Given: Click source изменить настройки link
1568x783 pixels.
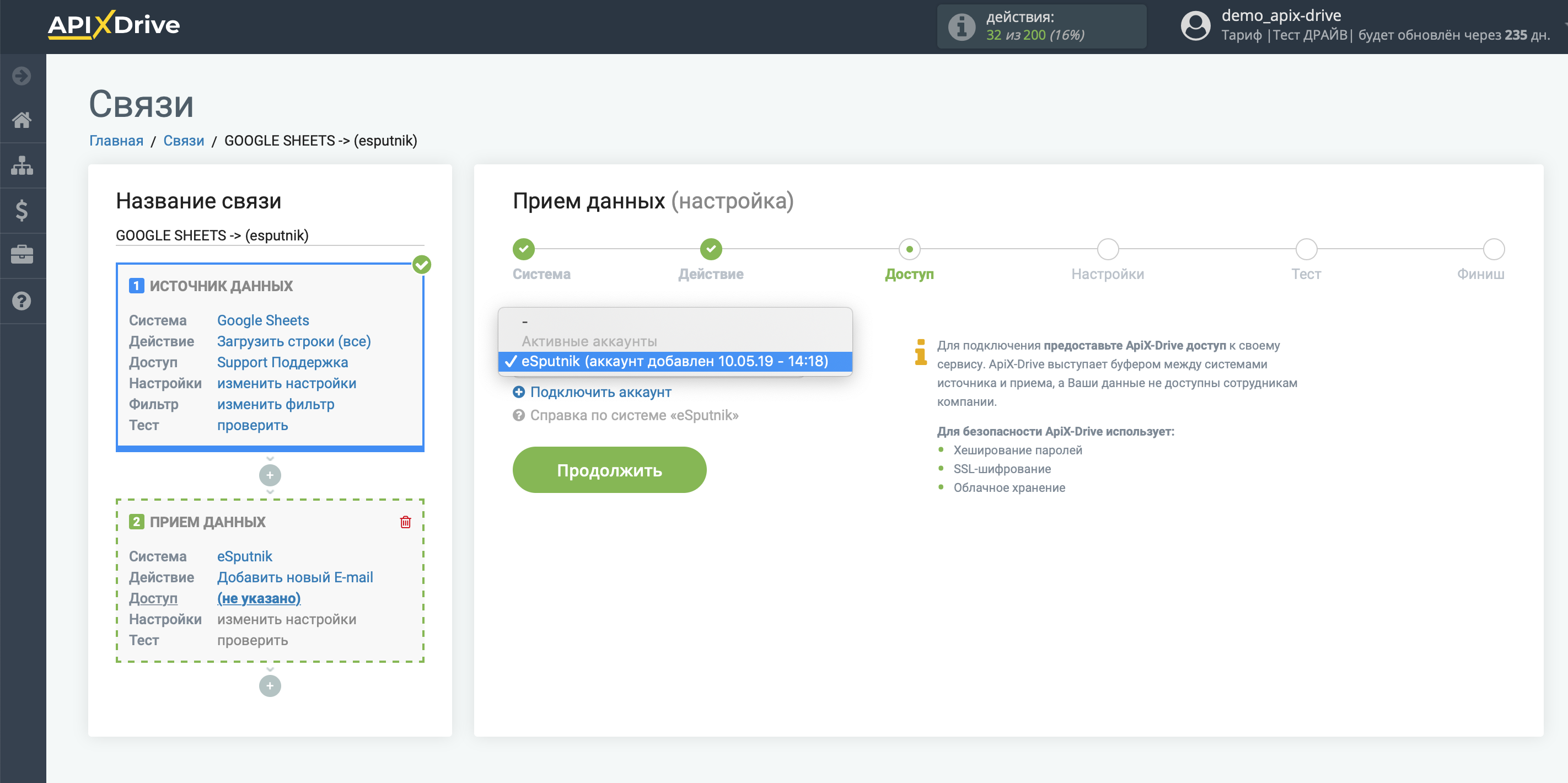Looking at the screenshot, I should (287, 384).
